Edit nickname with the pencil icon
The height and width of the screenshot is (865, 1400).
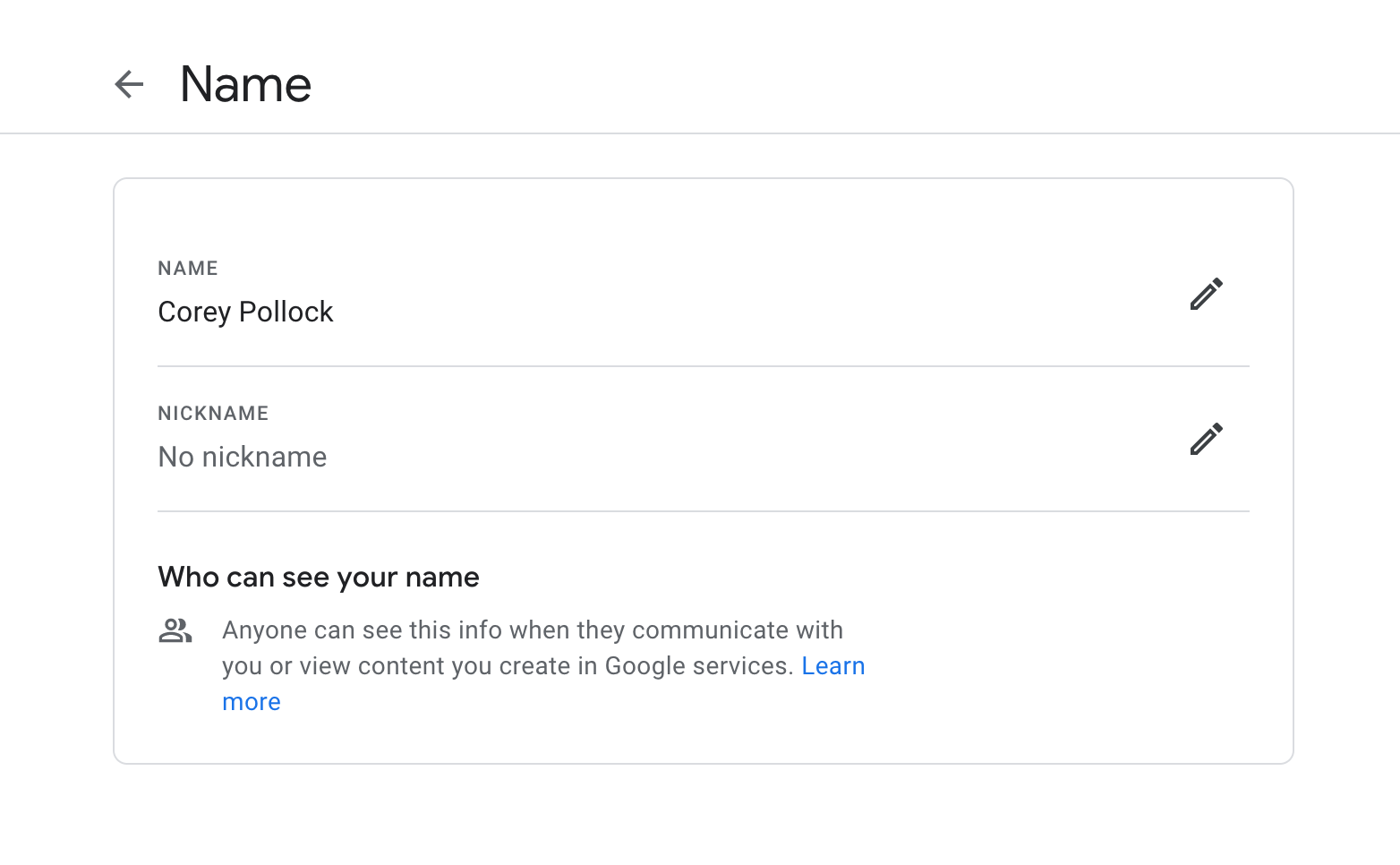[1206, 439]
